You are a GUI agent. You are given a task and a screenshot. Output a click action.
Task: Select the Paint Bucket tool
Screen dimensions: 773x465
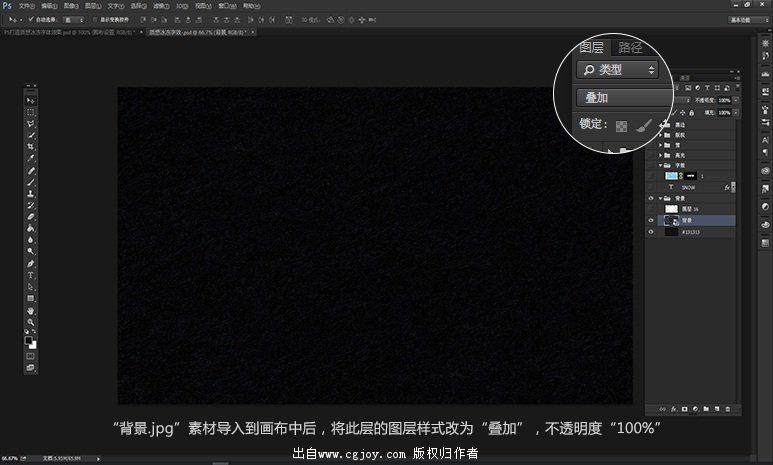click(31, 228)
